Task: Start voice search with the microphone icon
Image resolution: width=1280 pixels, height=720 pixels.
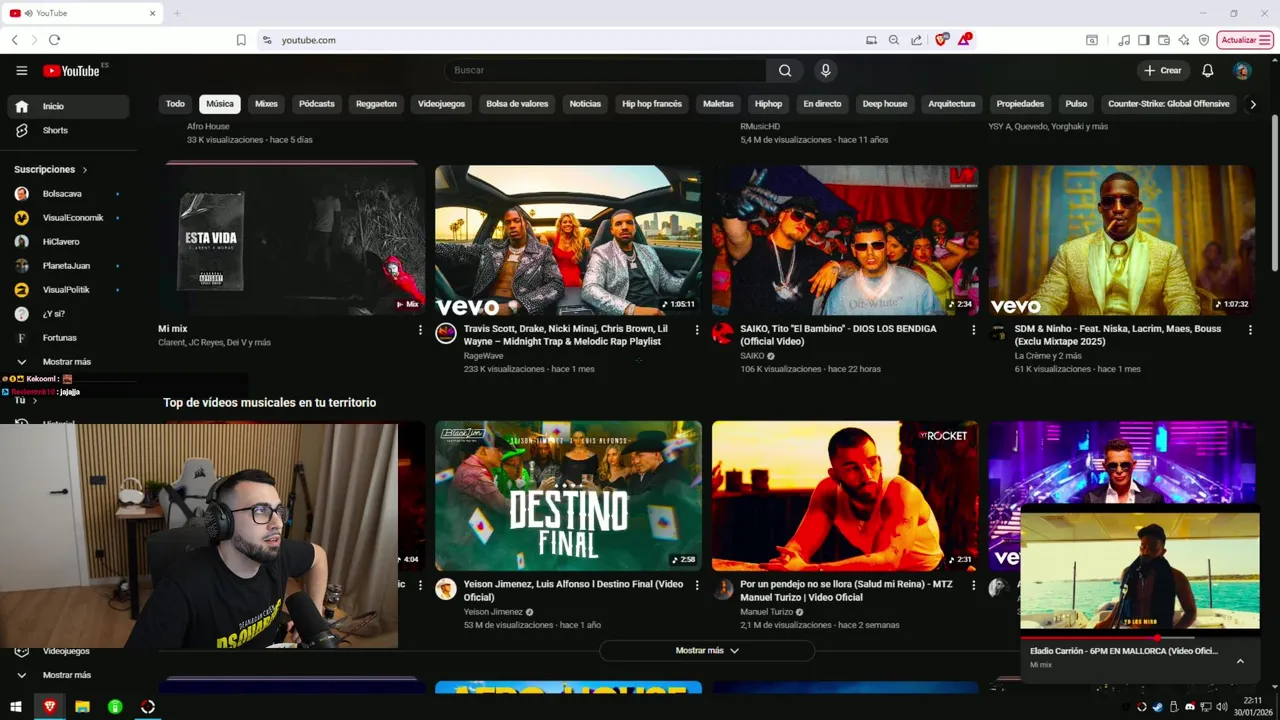Action: (825, 70)
